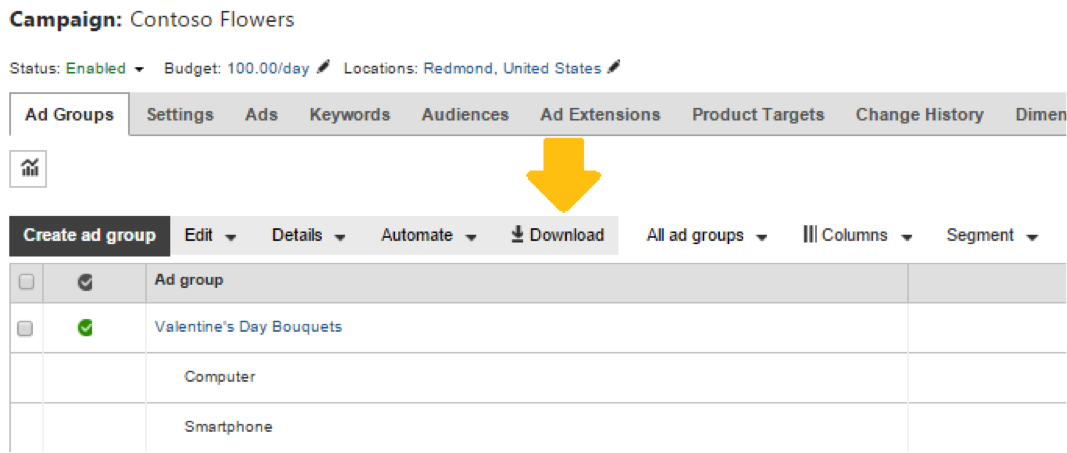Open Valentine's Day Bouquets ad group link
The width and height of the screenshot is (1067, 453).
coord(248,326)
